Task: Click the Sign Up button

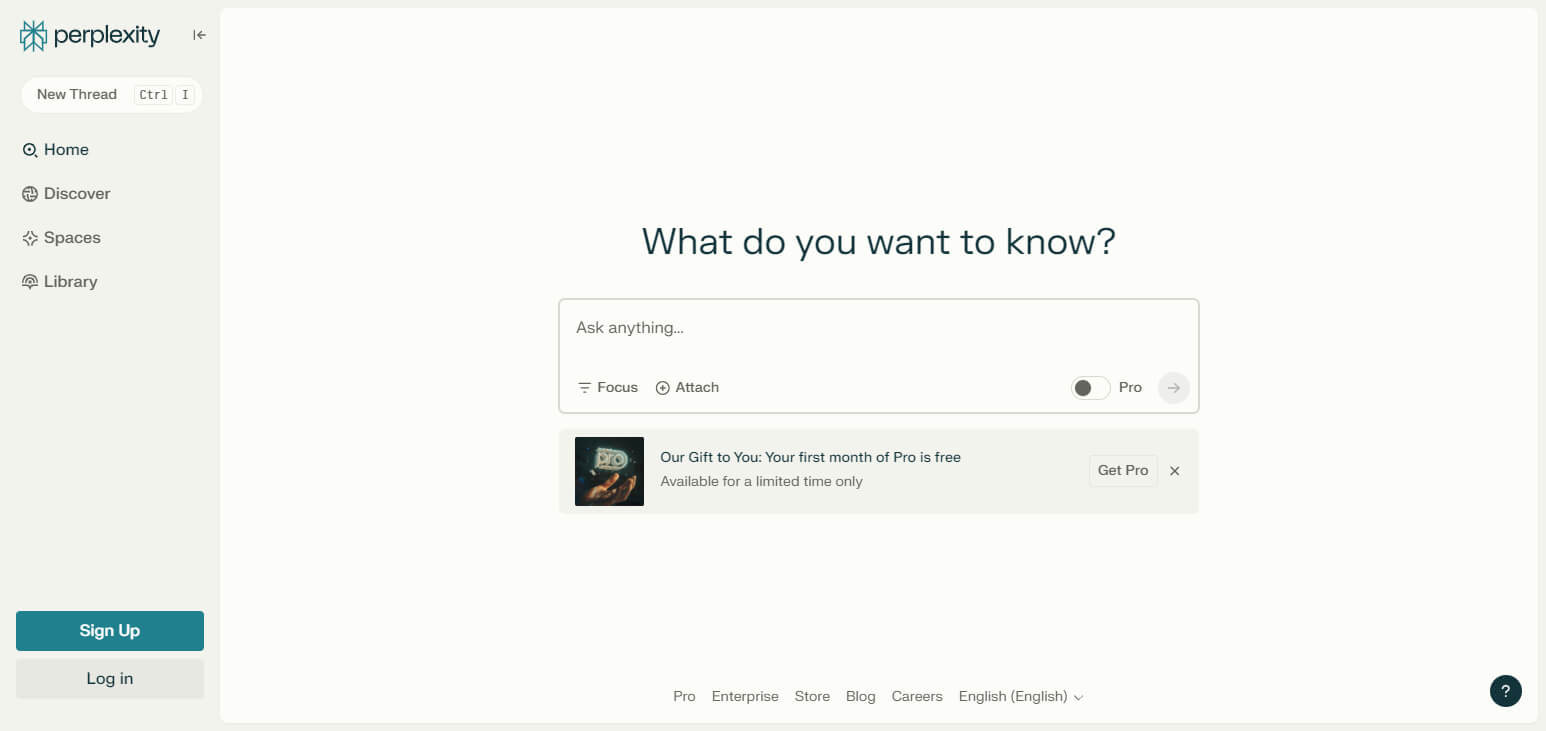Action: (x=110, y=631)
